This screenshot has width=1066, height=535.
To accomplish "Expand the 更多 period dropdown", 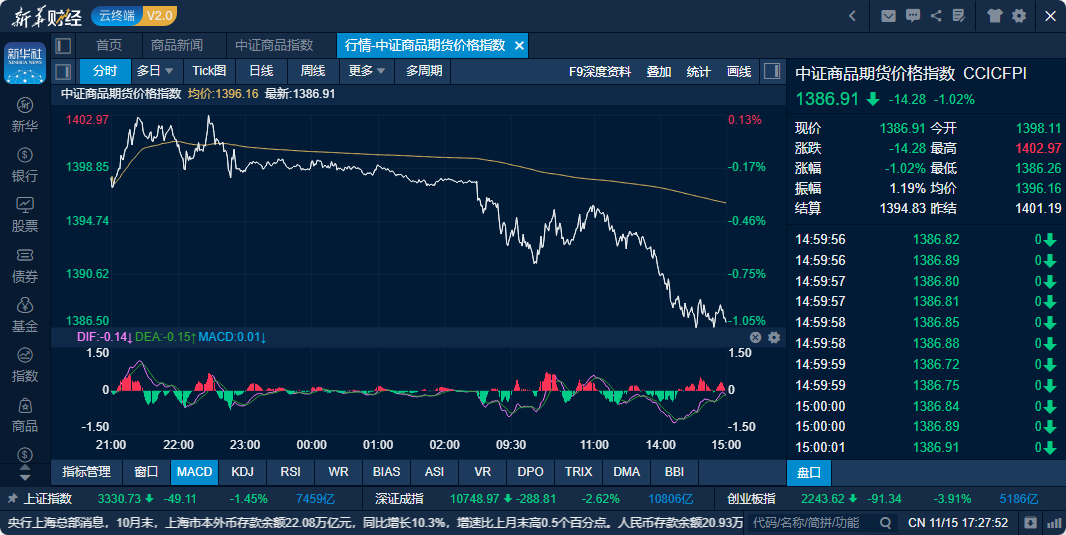I will (366, 71).
